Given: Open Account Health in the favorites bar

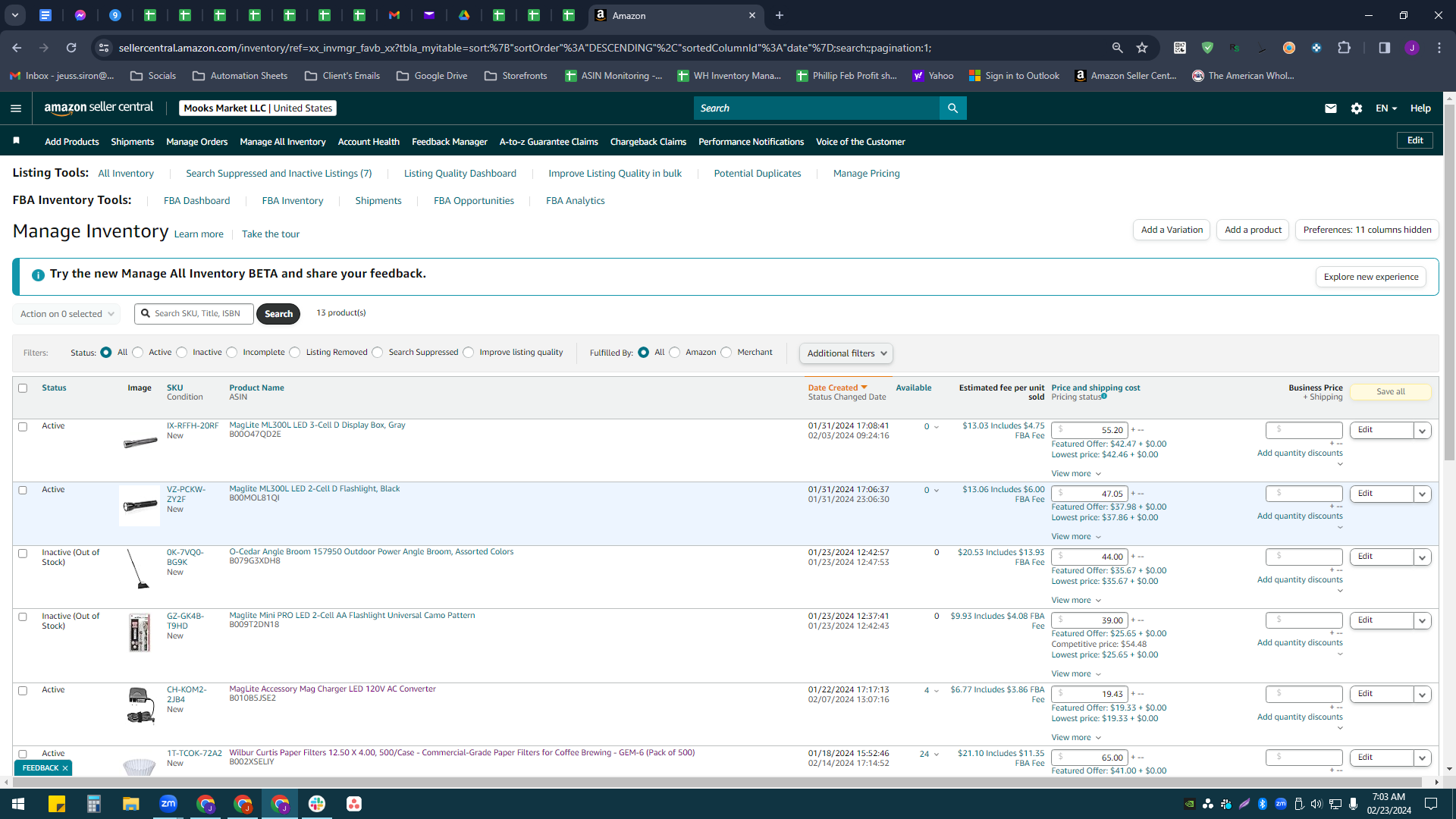Looking at the screenshot, I should click(x=369, y=142).
